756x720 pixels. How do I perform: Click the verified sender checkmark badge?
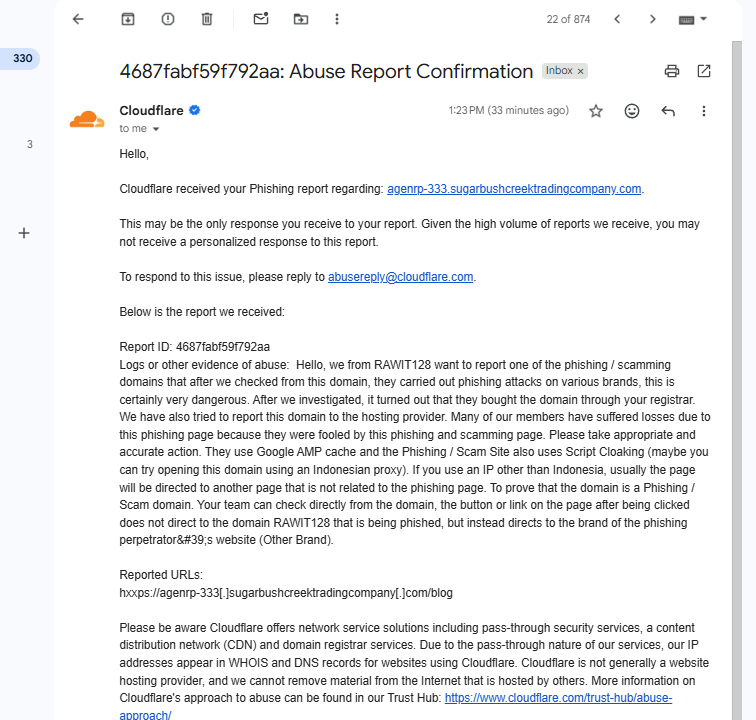click(x=195, y=110)
